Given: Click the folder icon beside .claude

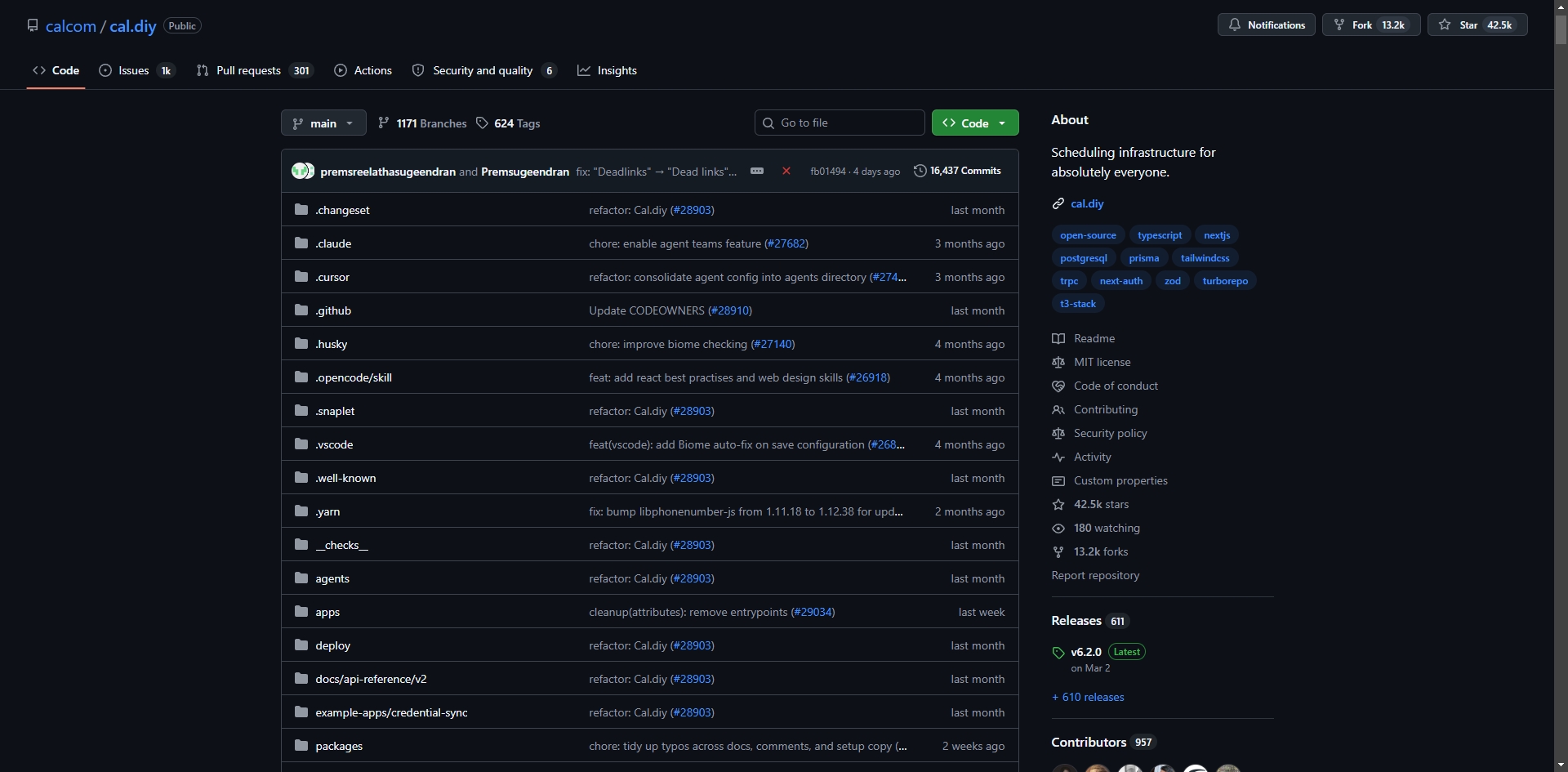Looking at the screenshot, I should point(301,243).
